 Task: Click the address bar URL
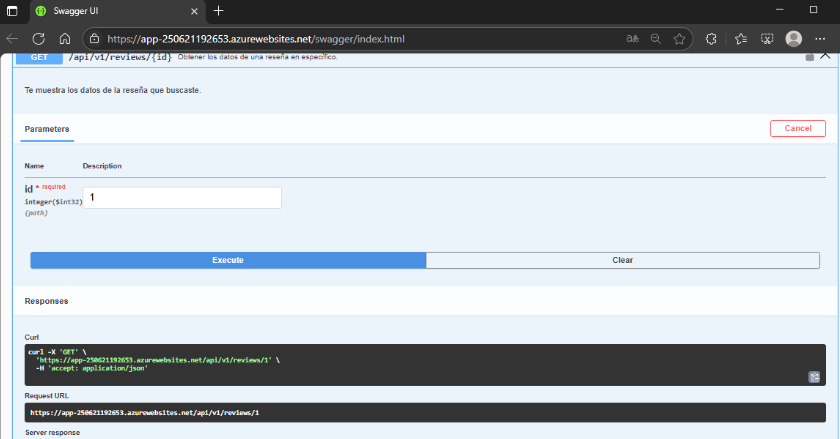click(x=256, y=39)
